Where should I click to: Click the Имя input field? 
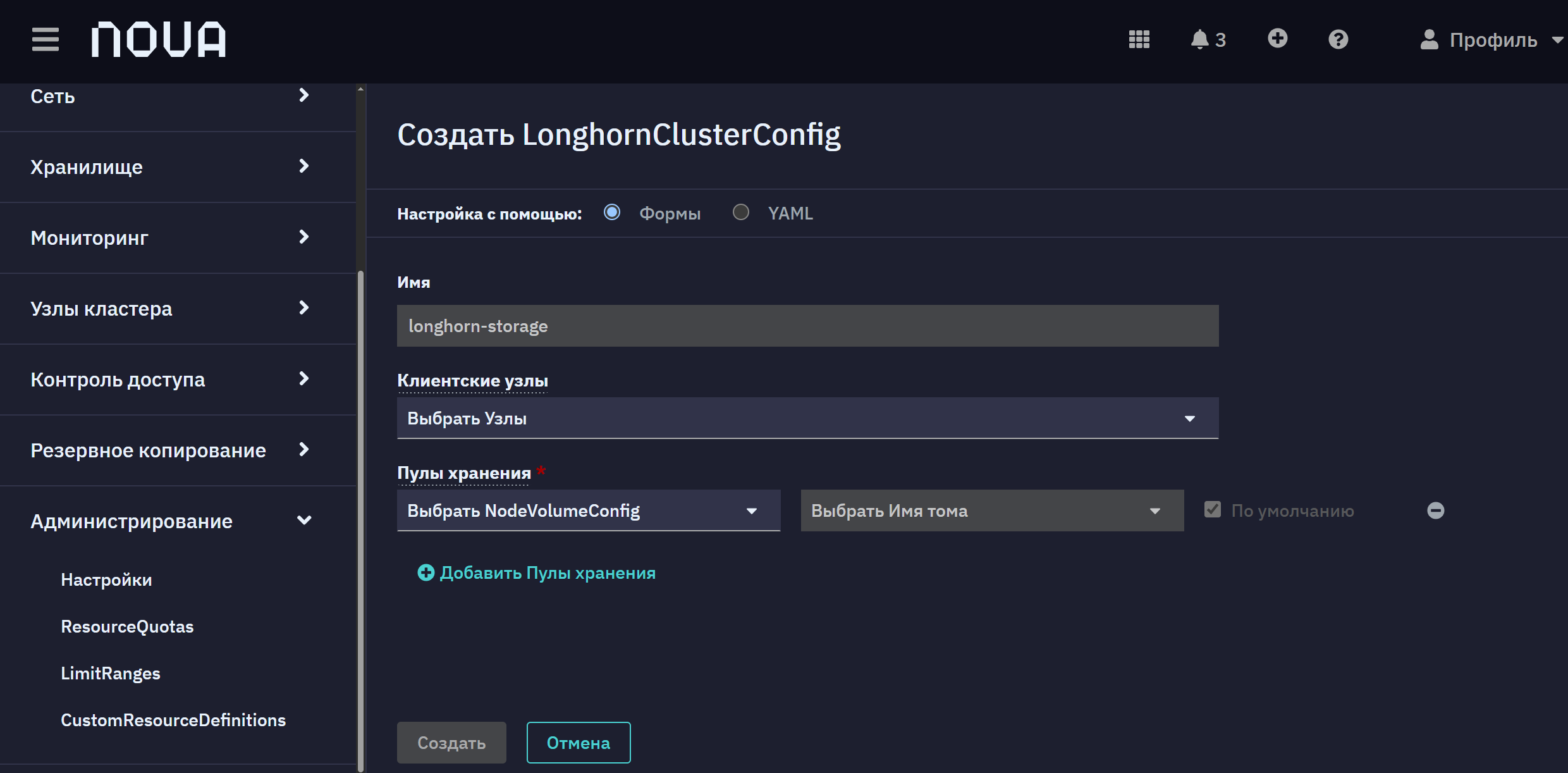pos(807,326)
